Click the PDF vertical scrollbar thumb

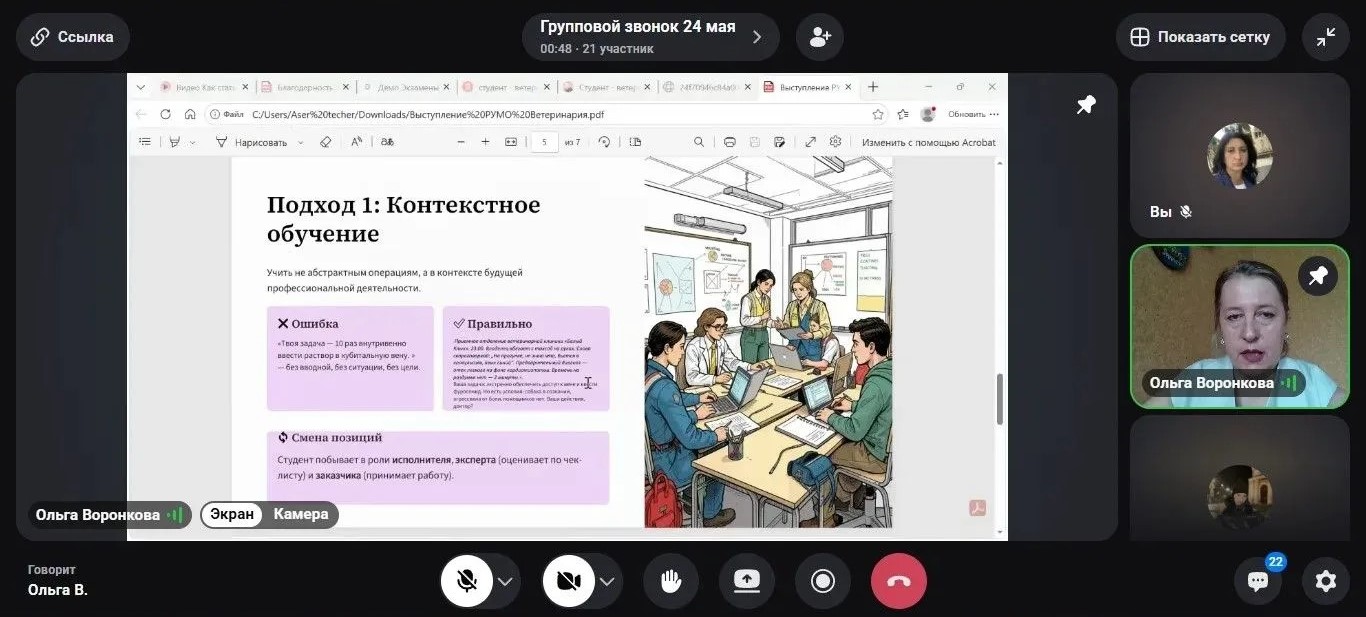point(999,399)
